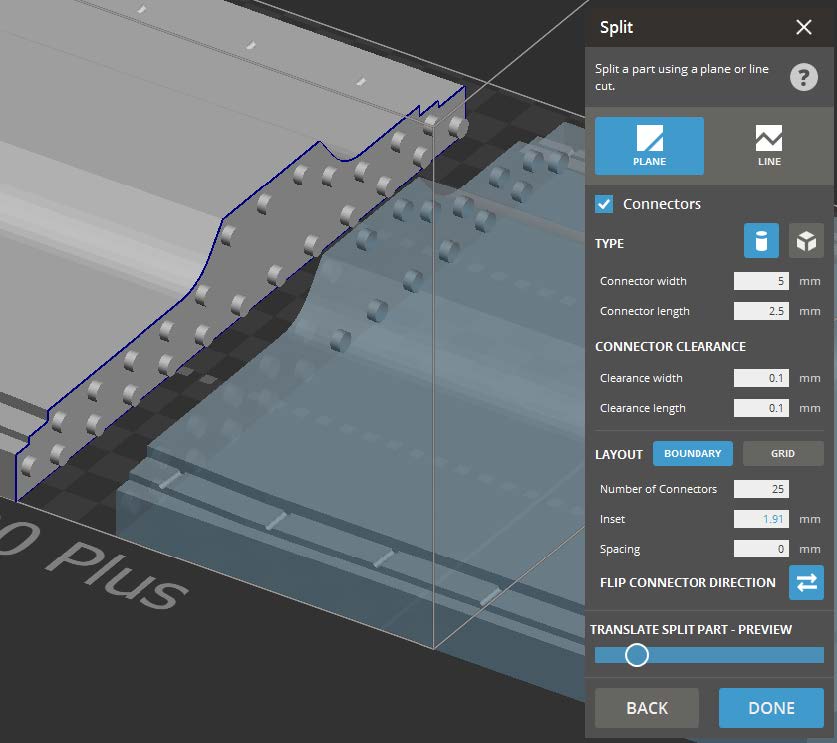837x743 pixels.
Task: Edit the Clearance width value
Action: tap(760, 378)
